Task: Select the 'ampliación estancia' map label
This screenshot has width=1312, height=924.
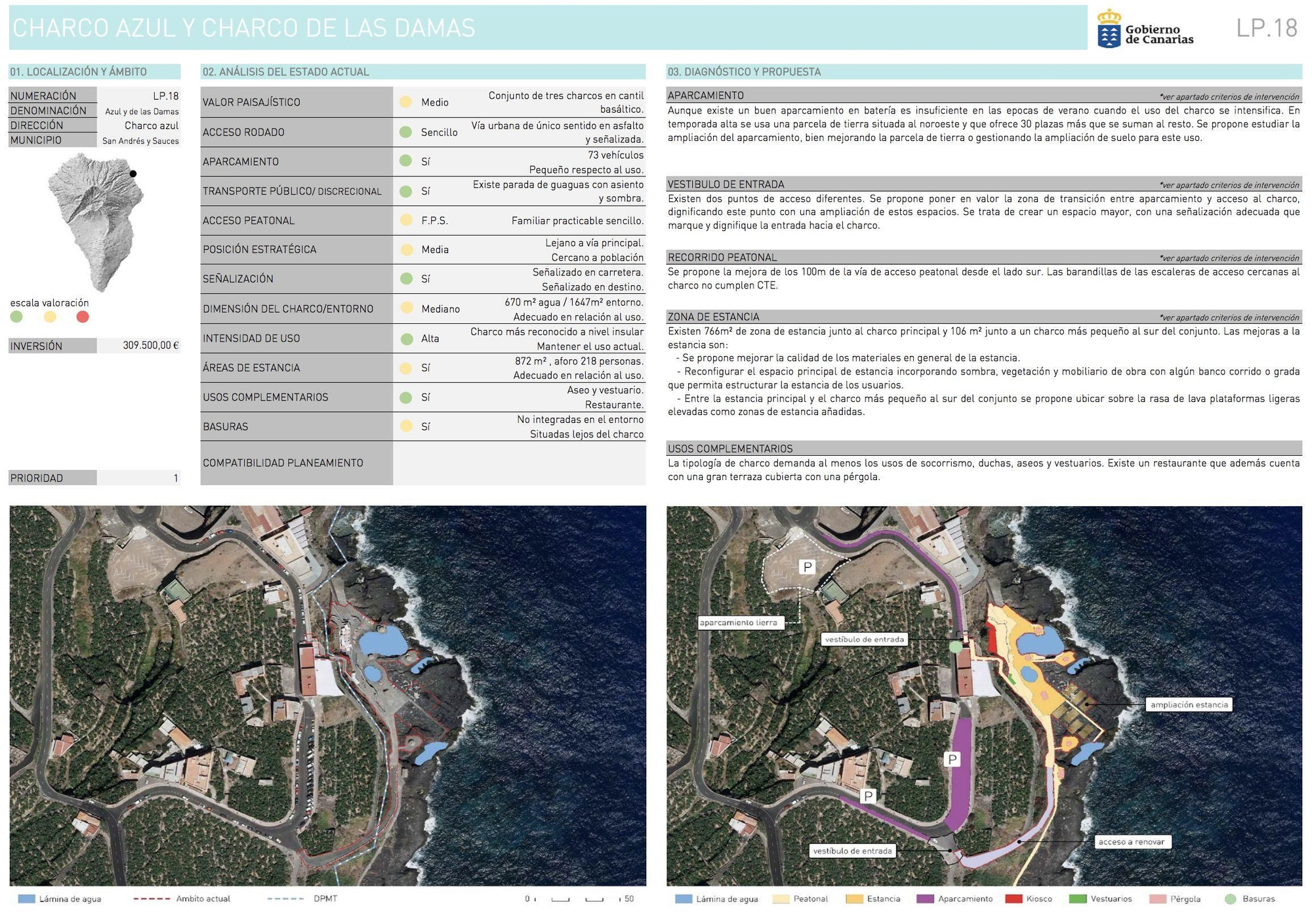Action: [1189, 705]
